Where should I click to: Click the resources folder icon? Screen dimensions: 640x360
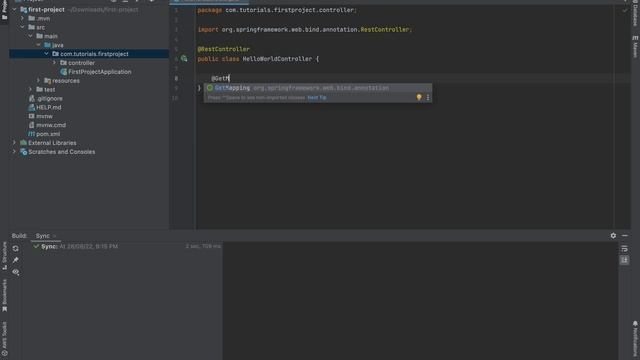click(x=47, y=80)
